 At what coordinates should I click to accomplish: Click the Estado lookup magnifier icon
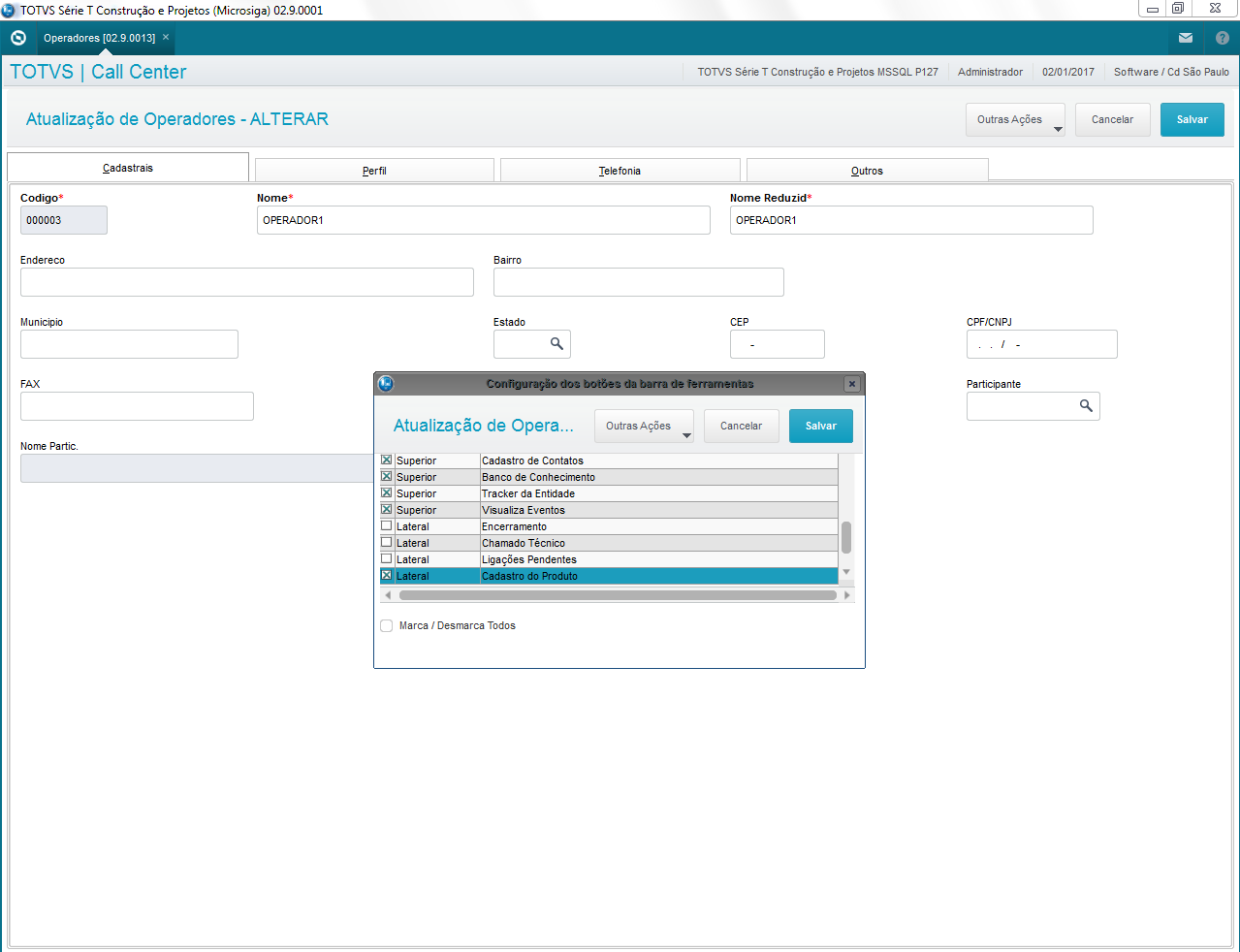556,343
